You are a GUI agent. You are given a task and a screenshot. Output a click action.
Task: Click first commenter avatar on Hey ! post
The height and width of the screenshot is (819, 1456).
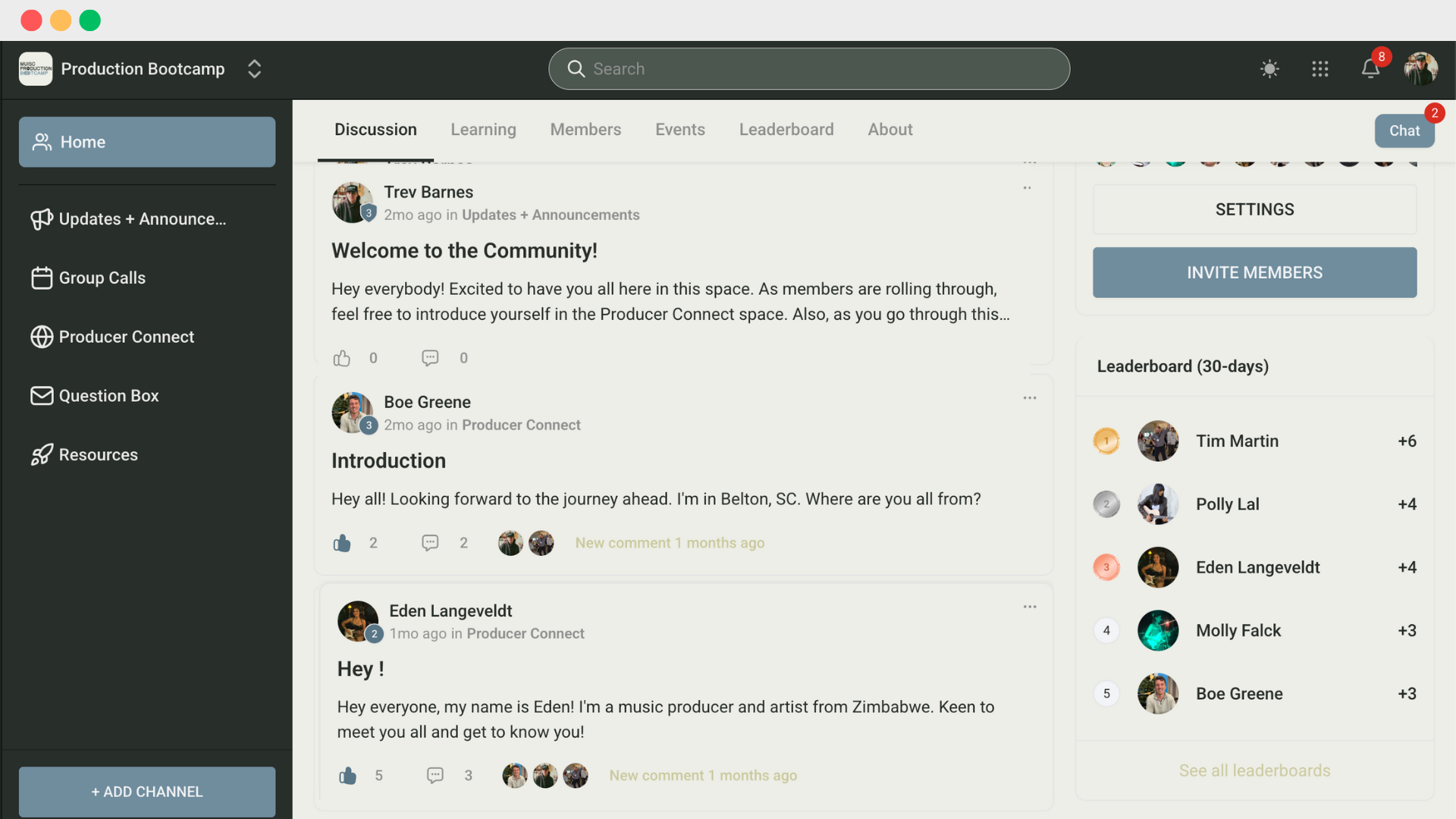pos(515,776)
